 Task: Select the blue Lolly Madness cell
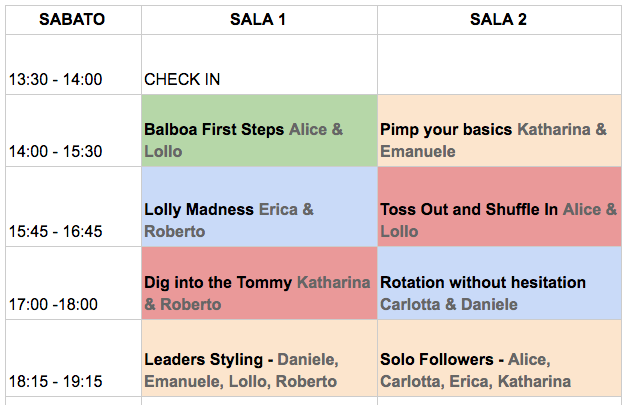[x=259, y=207]
